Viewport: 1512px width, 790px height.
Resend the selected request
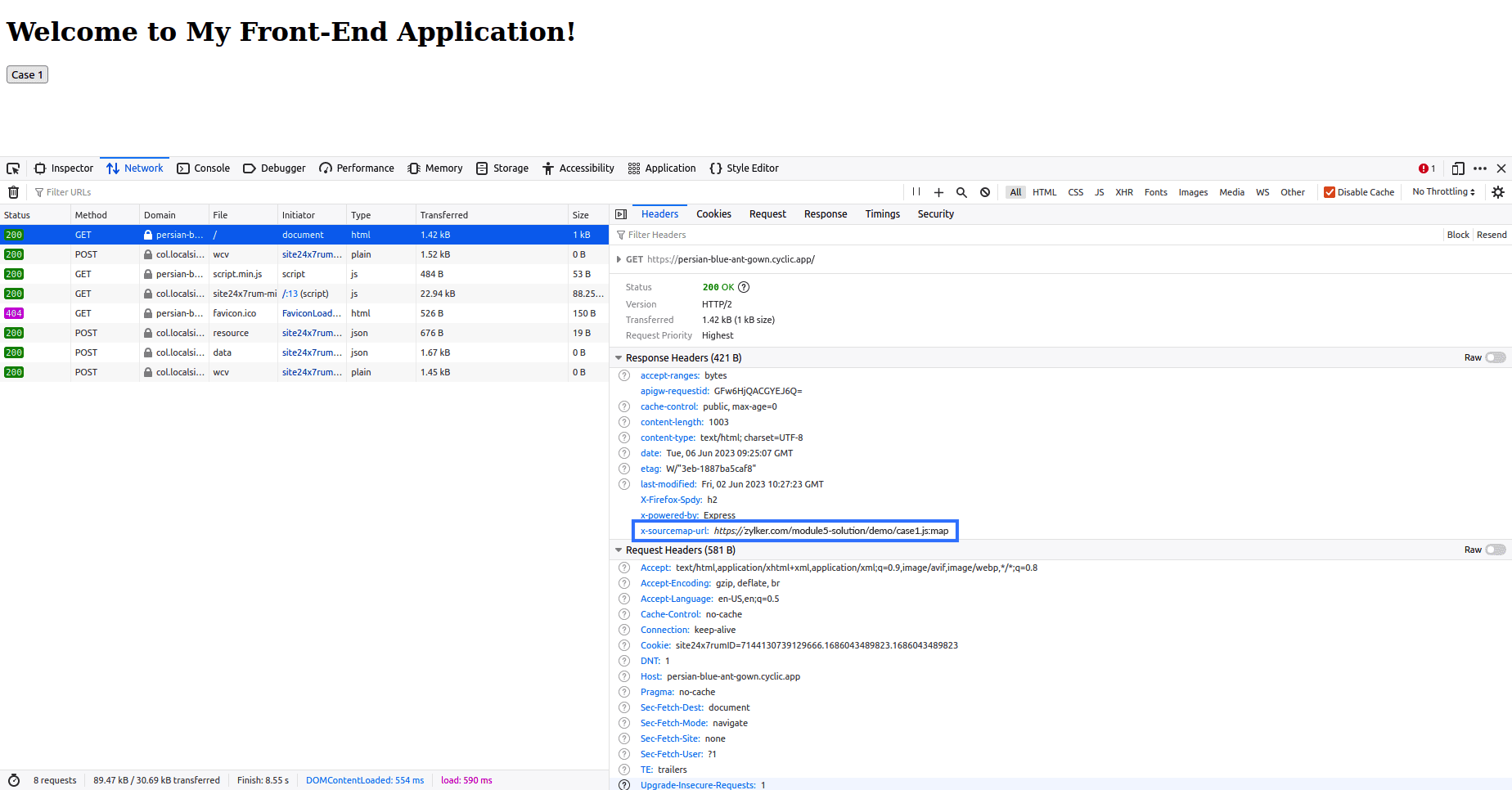tap(1491, 235)
